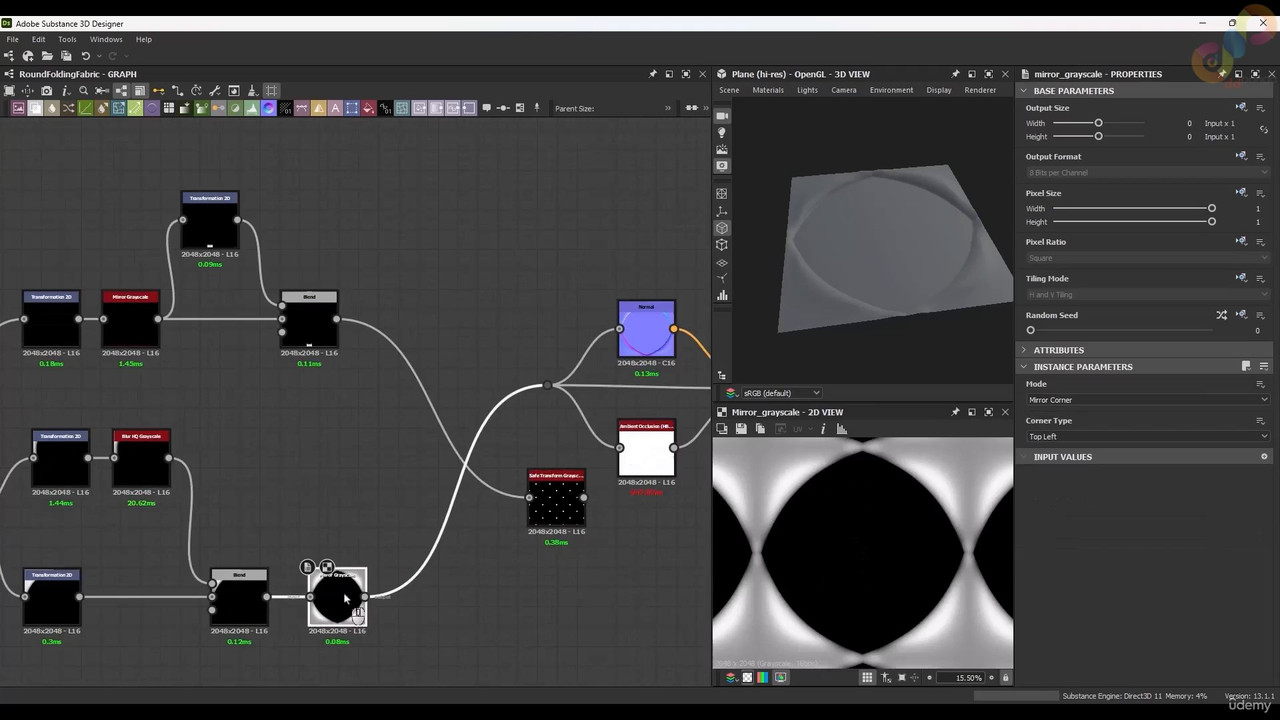
Task: Add a Curve node from the node bar
Action: [x=85, y=108]
